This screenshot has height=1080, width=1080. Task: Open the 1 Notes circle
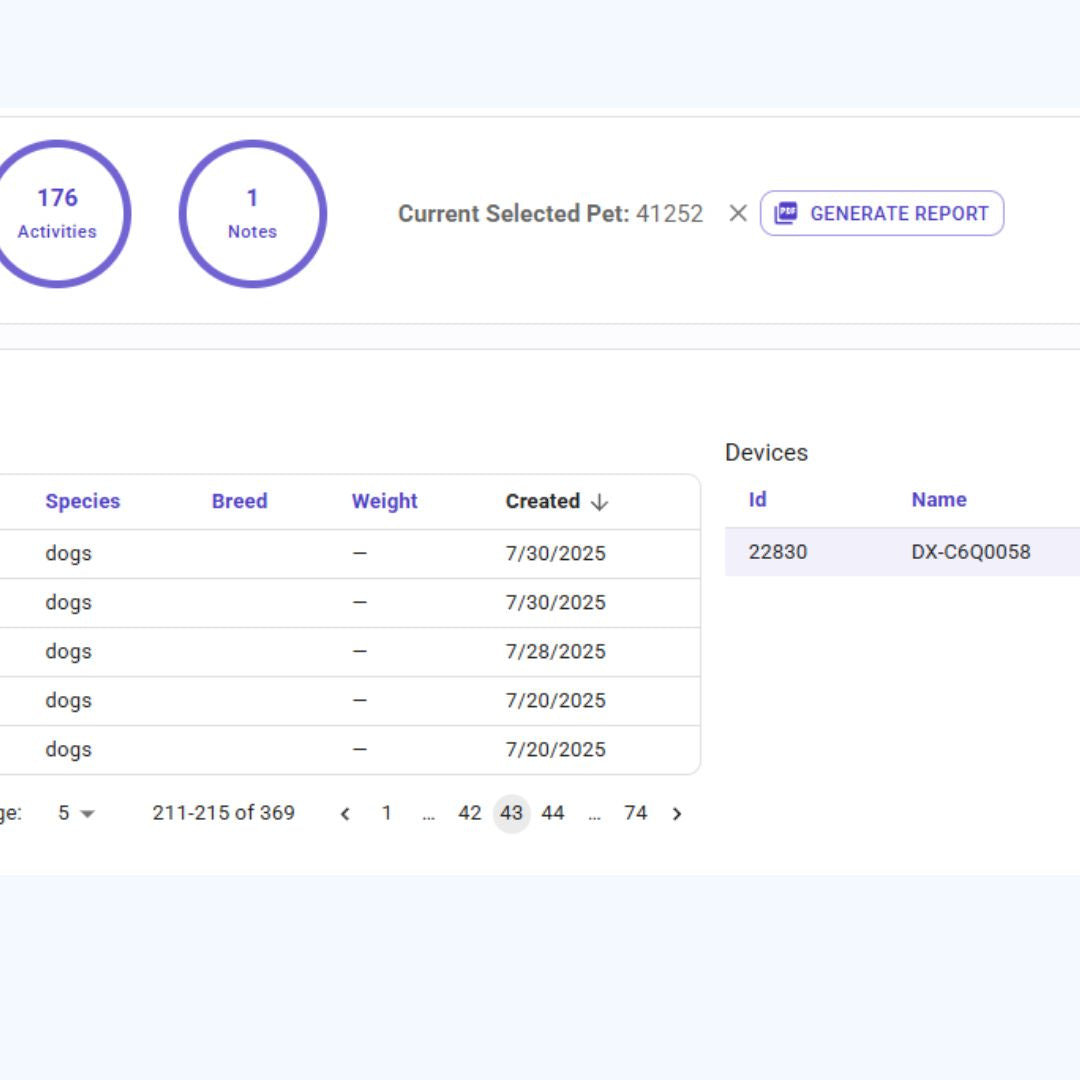(x=252, y=214)
